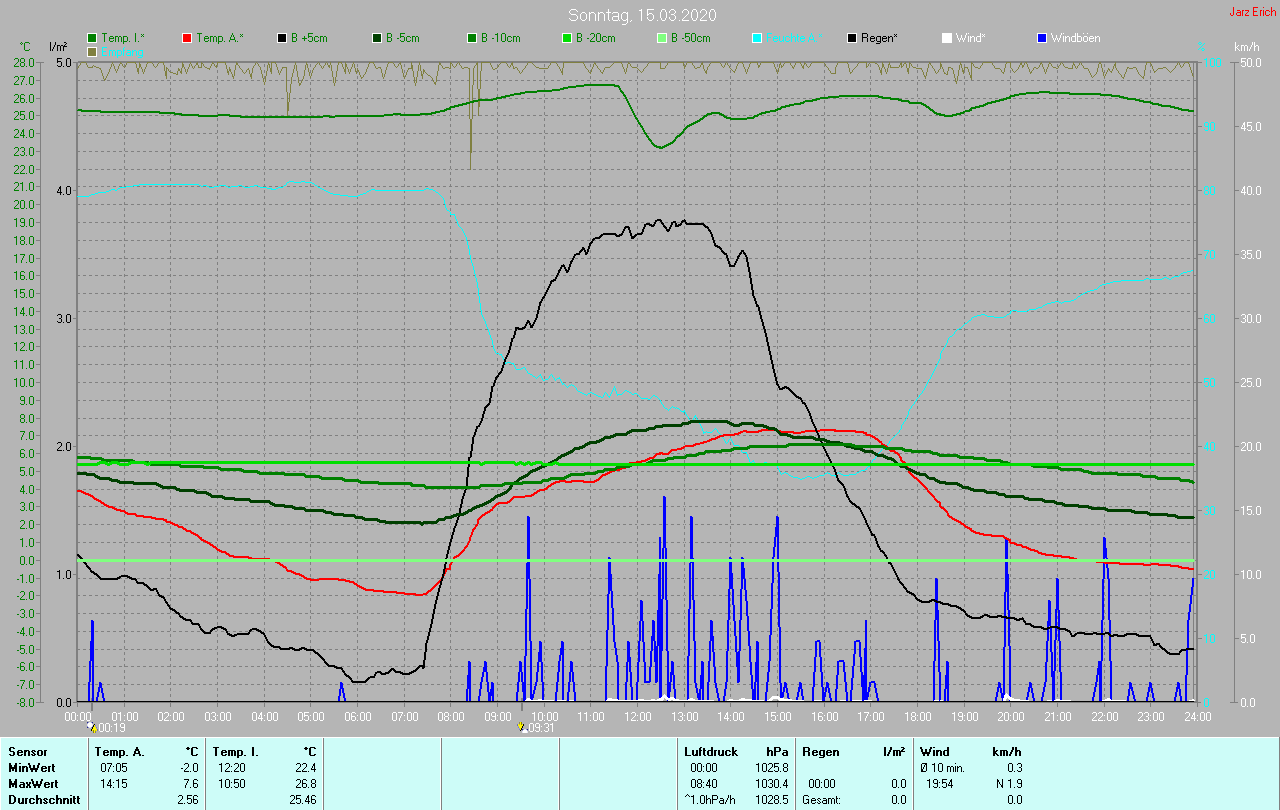Image resolution: width=1280 pixels, height=810 pixels.
Task: Click the B -20cm legend square
Action: [x=567, y=38]
